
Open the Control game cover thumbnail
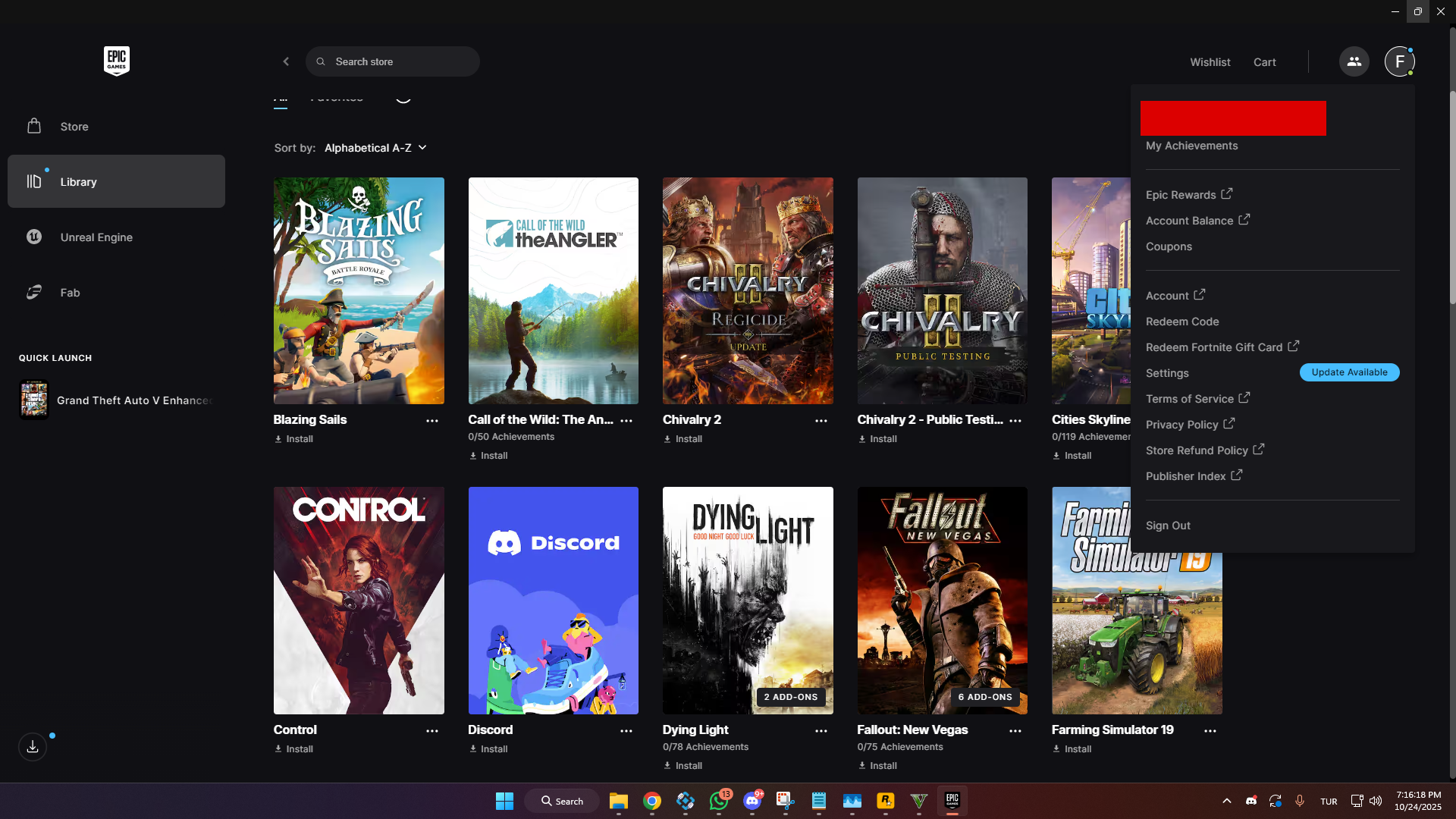pyautogui.click(x=359, y=600)
